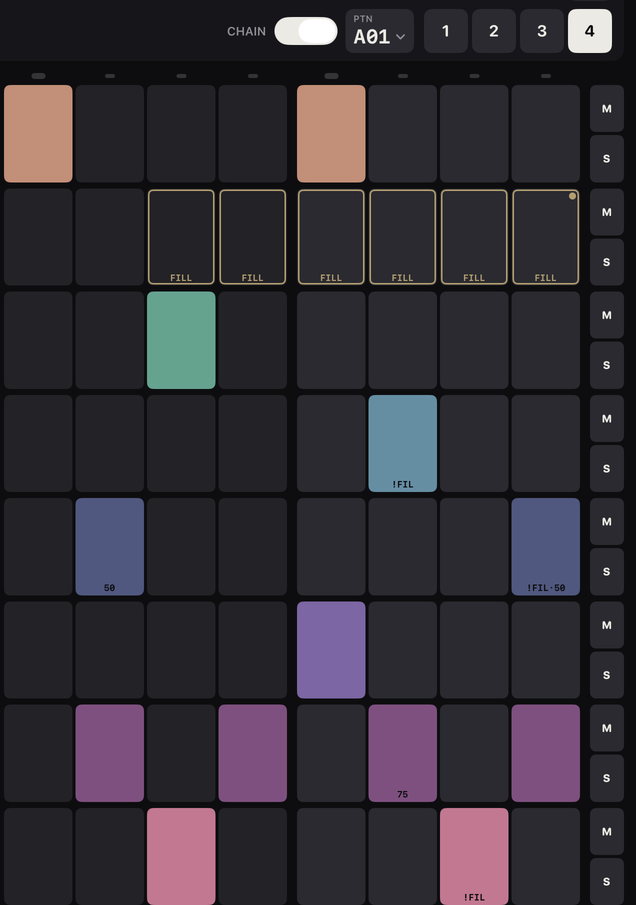Switch to page 2

point(493,31)
